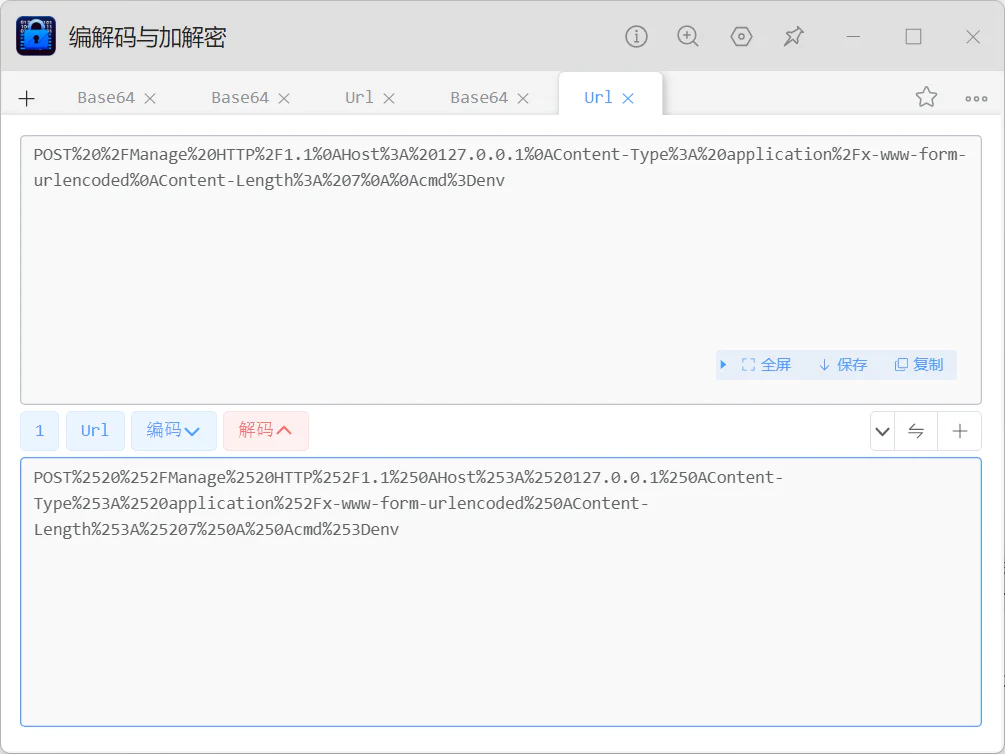Expand the 编码 encode dropdown
Image resolution: width=1005 pixels, height=754 pixels.
(174, 431)
